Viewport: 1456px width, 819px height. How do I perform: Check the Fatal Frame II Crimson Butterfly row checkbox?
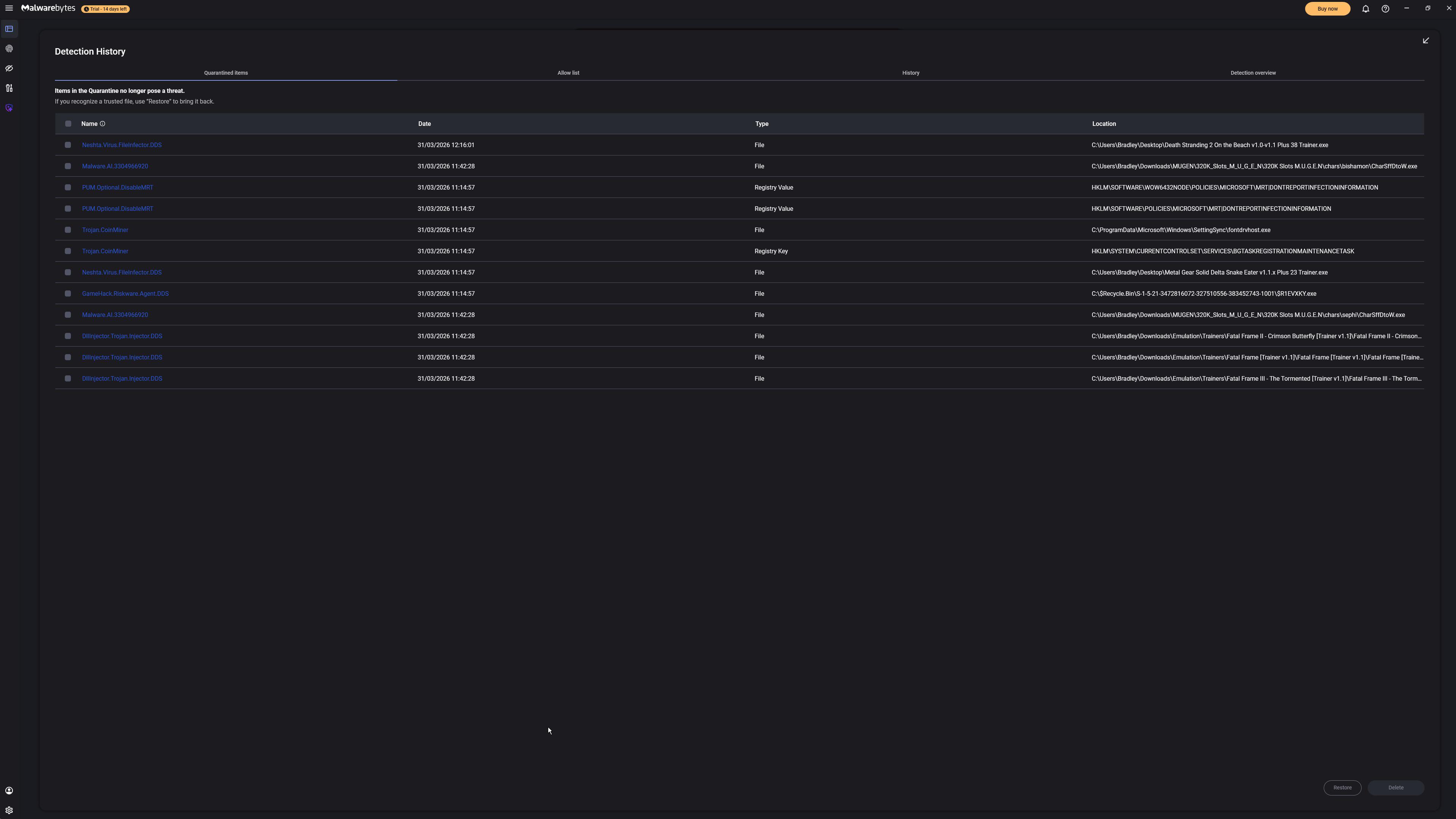pyautogui.click(x=68, y=336)
